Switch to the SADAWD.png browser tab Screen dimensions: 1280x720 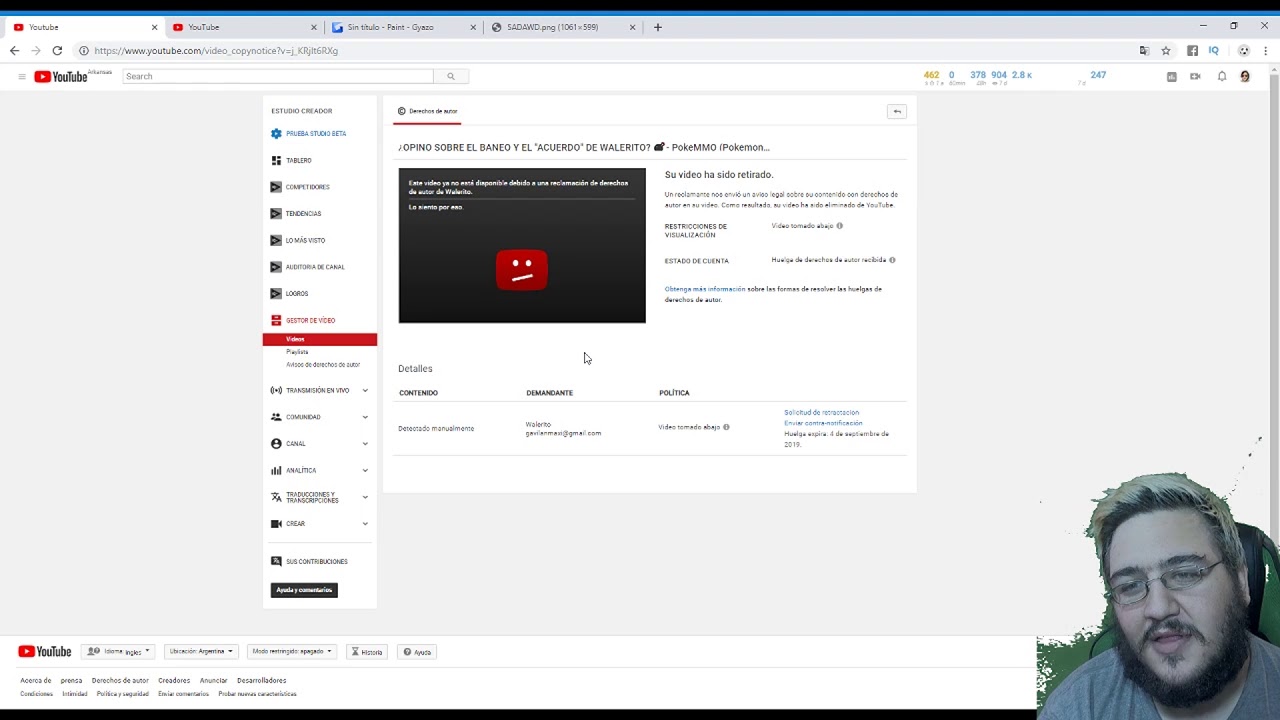[563, 27]
